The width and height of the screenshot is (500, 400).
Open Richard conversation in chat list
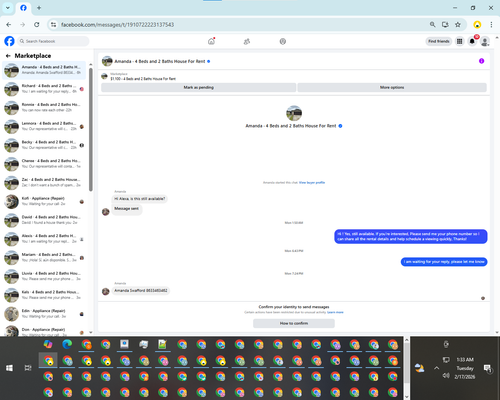pyautogui.click(x=44, y=89)
